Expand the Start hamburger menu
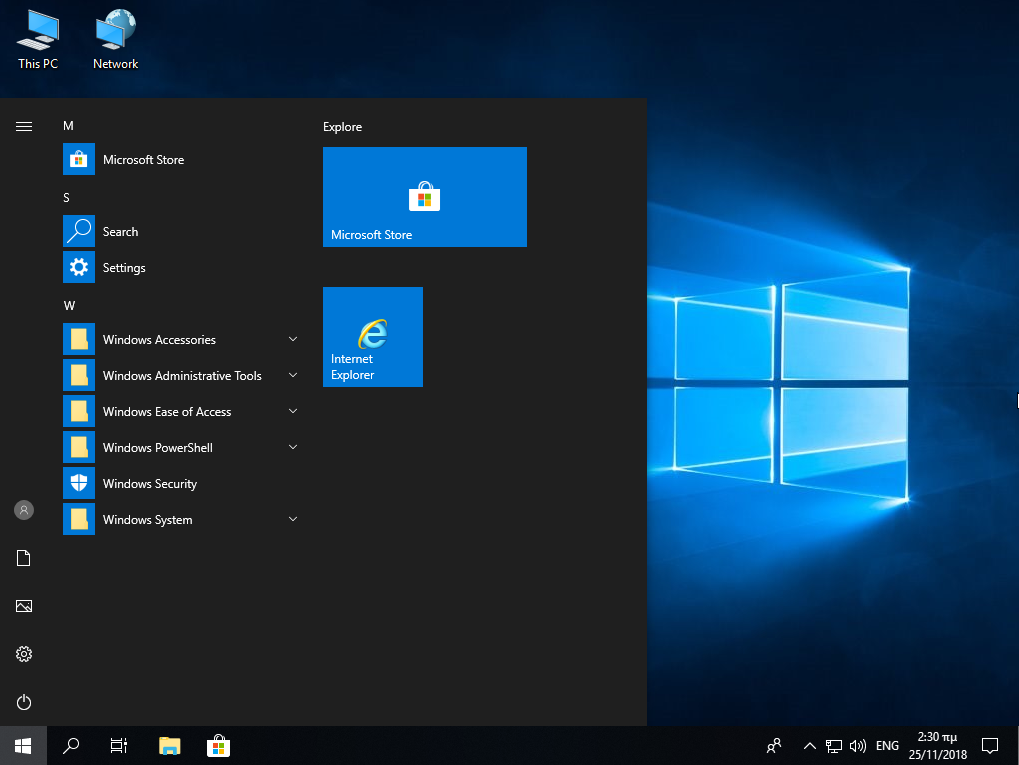Screen dimensions: 1019x765 click(x=24, y=127)
